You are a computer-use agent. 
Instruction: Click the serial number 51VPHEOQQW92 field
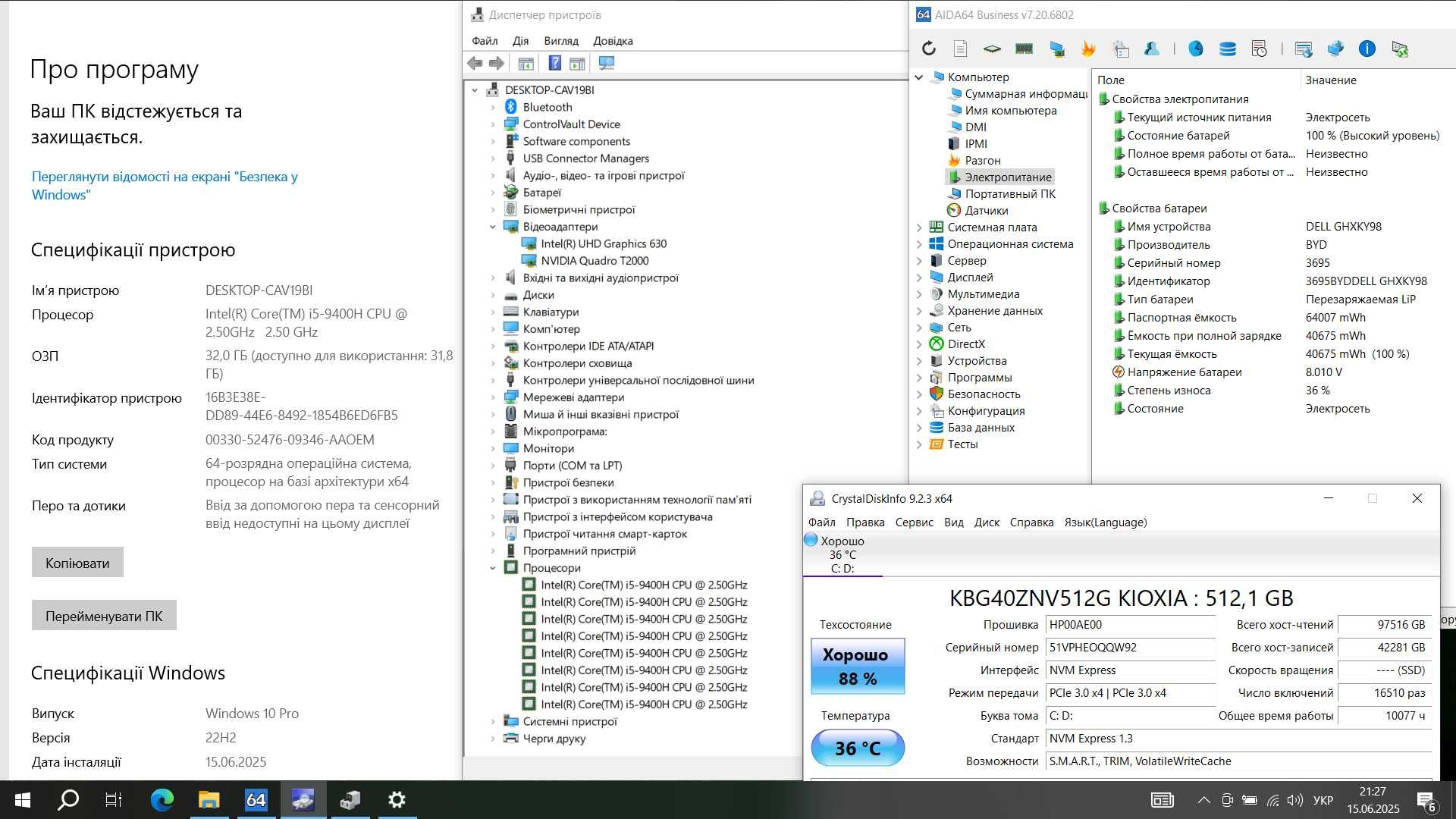click(1130, 648)
